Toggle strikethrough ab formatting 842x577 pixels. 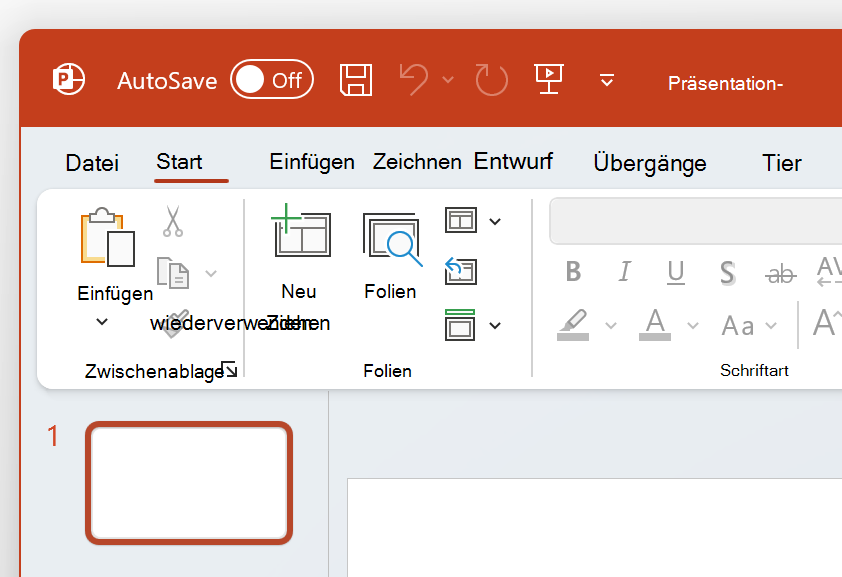[x=781, y=274]
